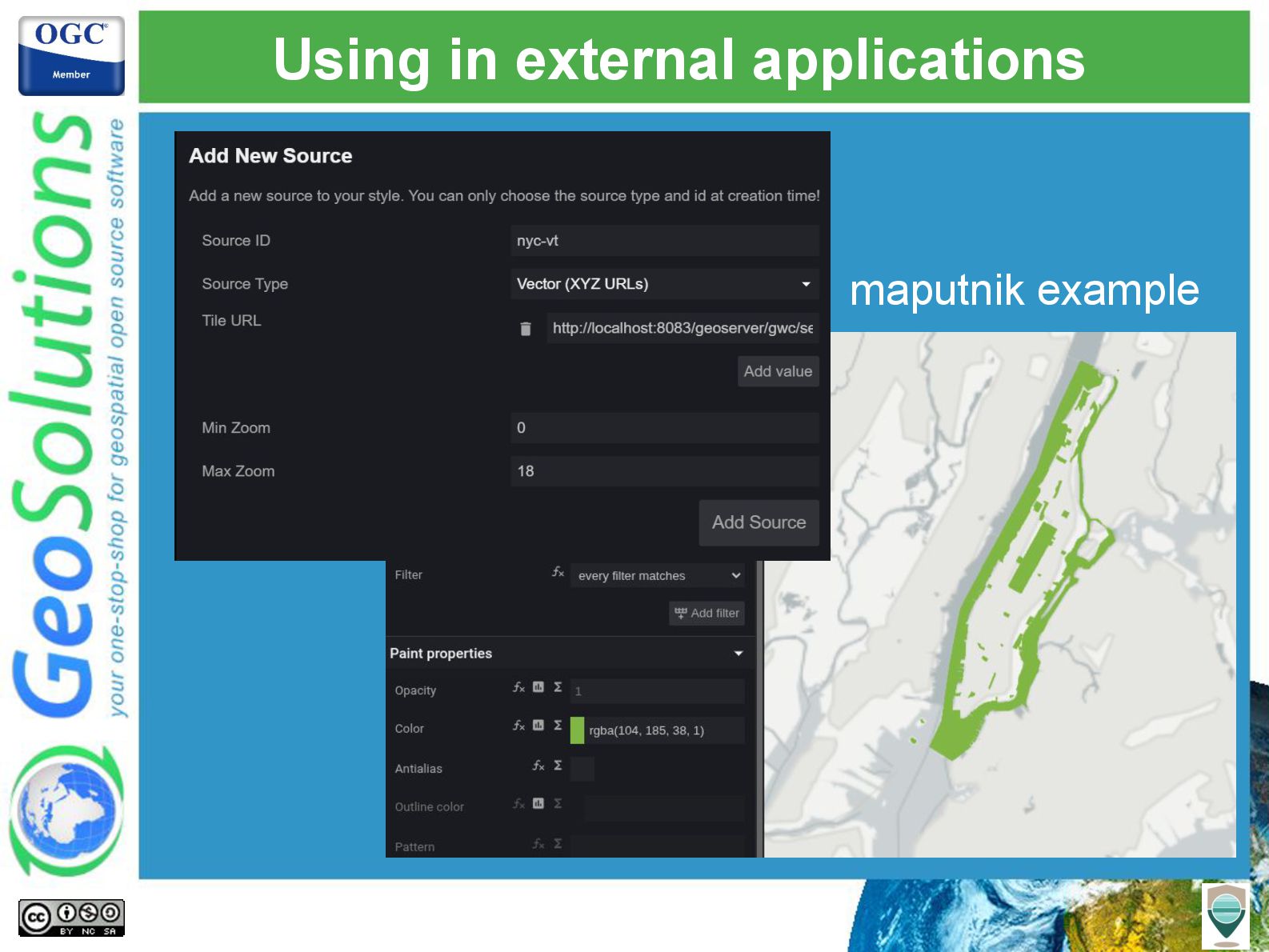Click the Add filter button
Screen dimensions: 1269x952
click(707, 613)
